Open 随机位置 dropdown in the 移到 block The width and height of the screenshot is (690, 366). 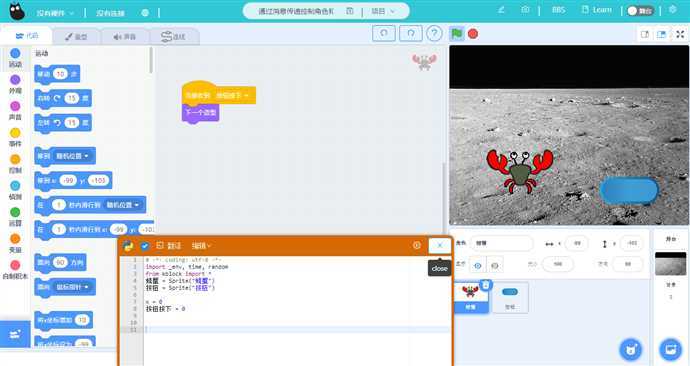(x=72, y=156)
